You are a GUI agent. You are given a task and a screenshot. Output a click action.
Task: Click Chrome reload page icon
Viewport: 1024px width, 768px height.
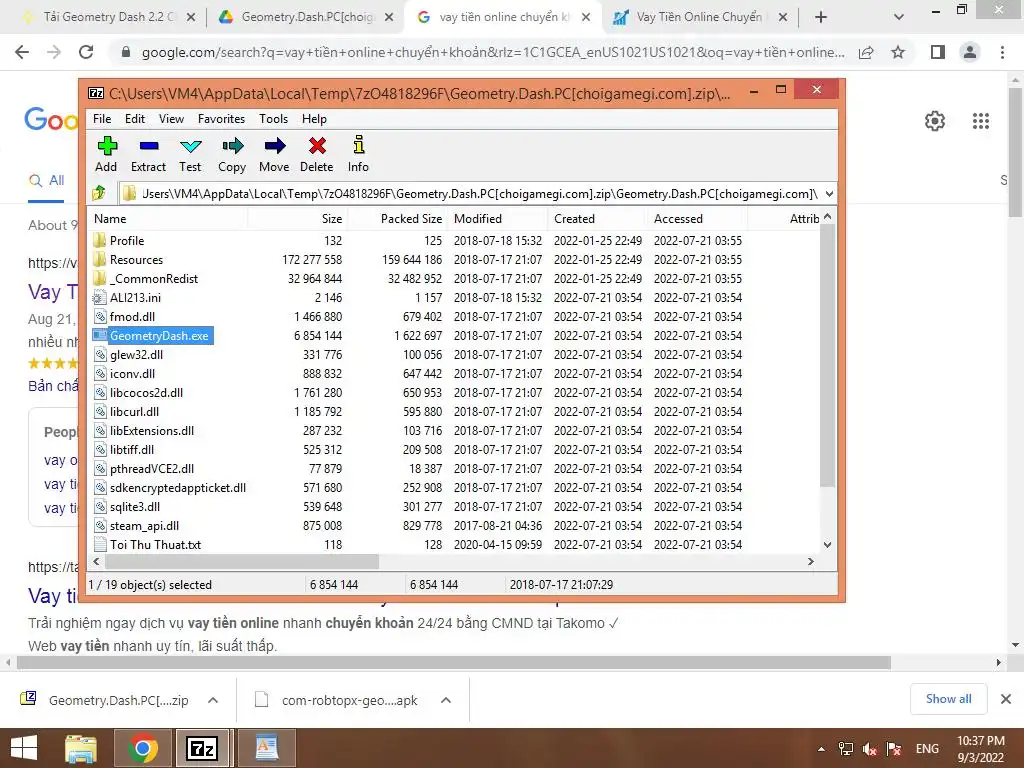click(x=86, y=52)
